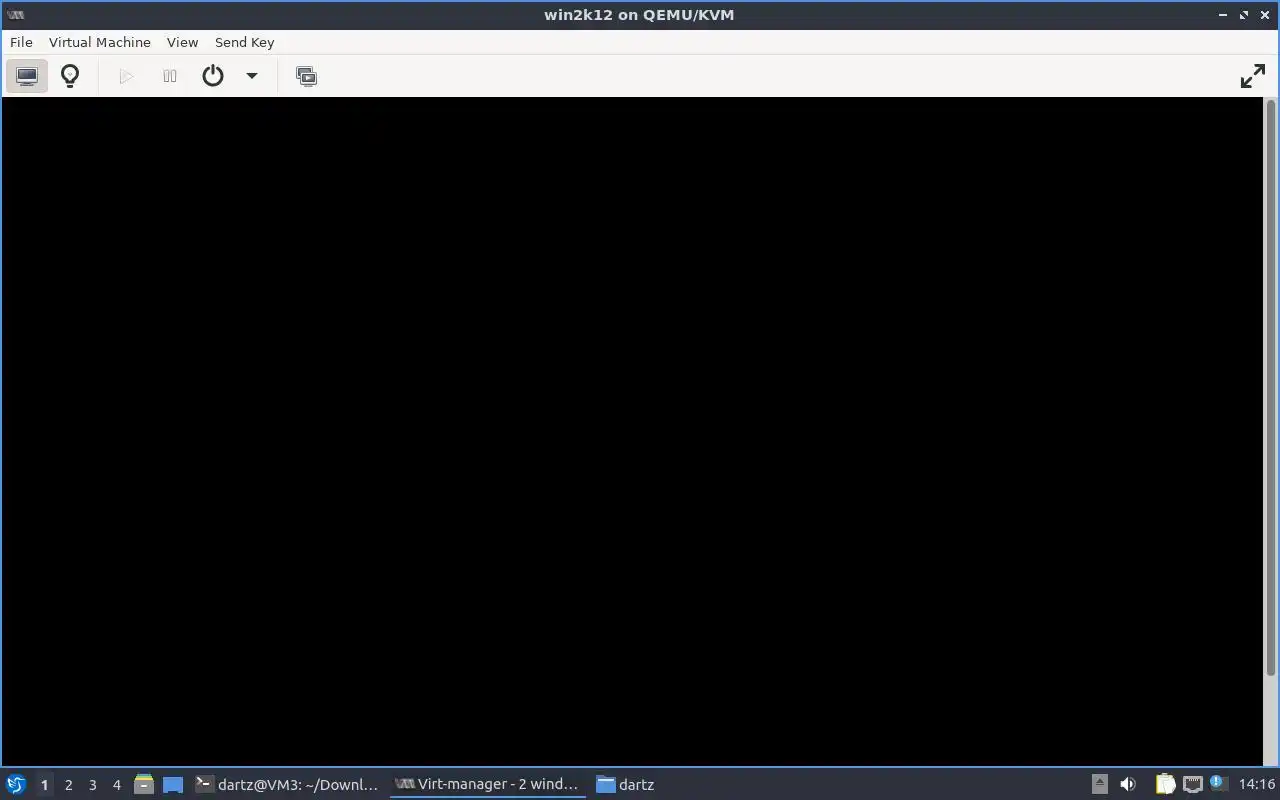1280x800 pixels.
Task: Open the update notifier tray icon
Action: coord(1217,783)
